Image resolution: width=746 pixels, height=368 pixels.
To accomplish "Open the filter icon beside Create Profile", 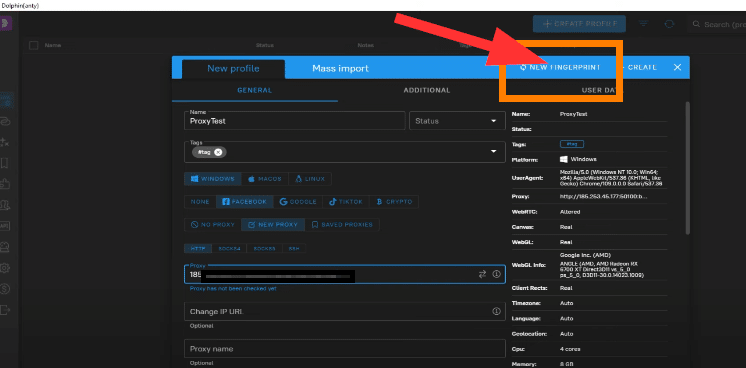I will tap(644, 24).
